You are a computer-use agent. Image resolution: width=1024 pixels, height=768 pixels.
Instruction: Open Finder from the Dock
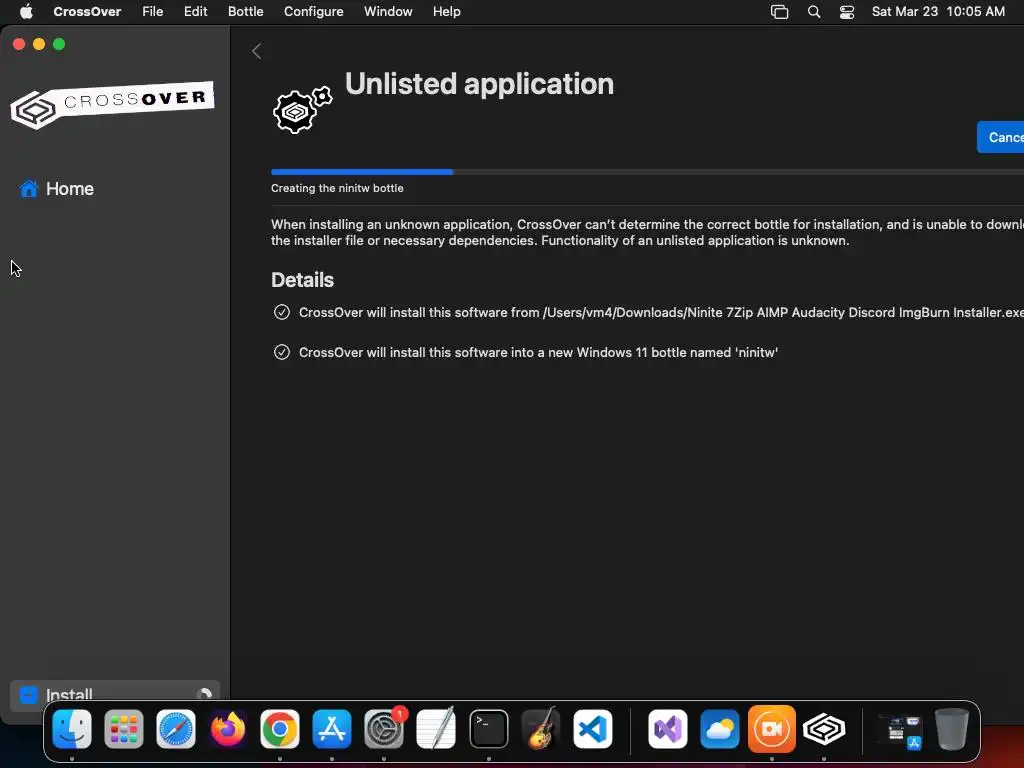tap(72, 729)
